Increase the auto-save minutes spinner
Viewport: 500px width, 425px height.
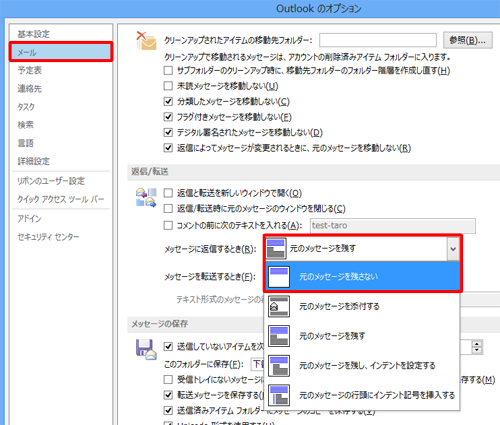pos(477,344)
